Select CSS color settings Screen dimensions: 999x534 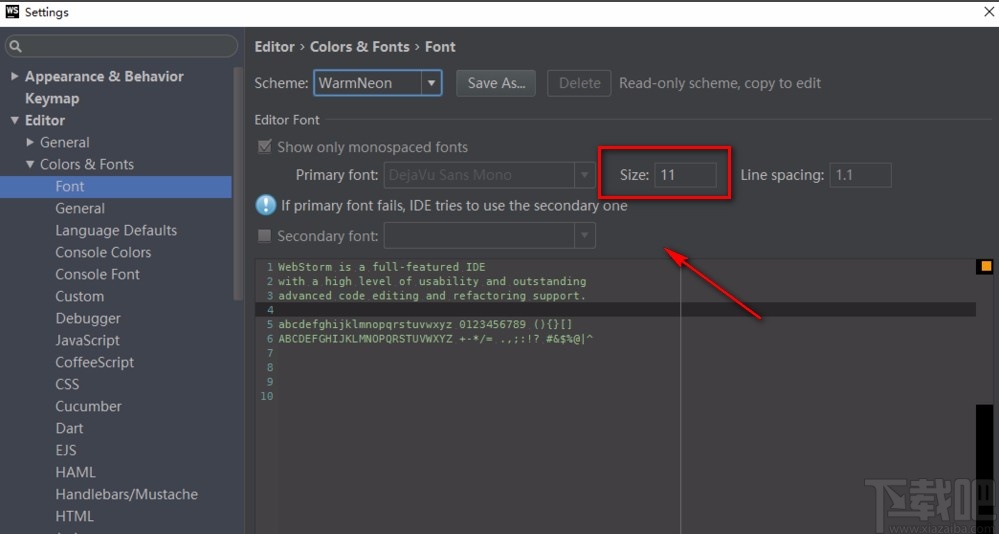pos(68,384)
